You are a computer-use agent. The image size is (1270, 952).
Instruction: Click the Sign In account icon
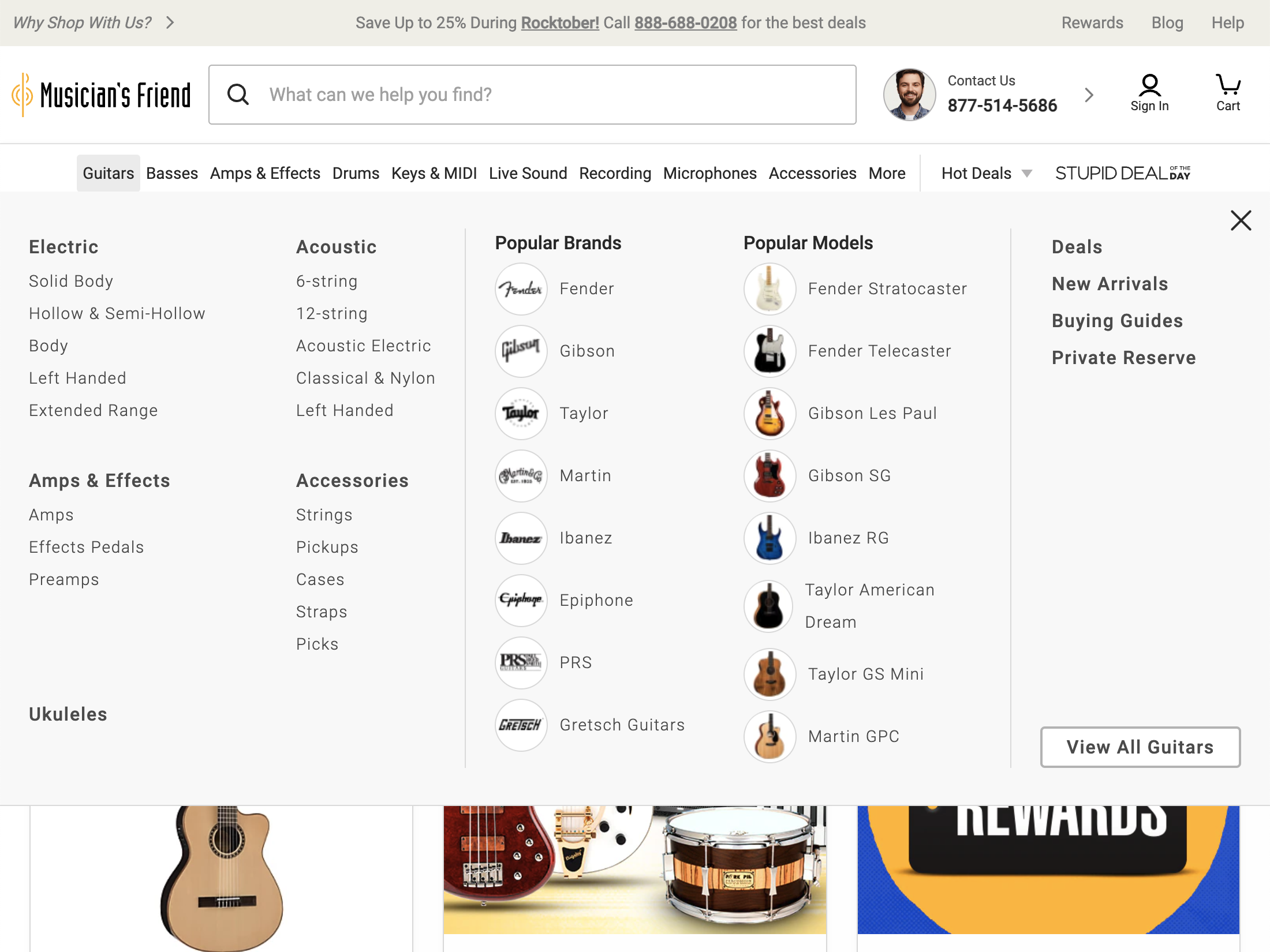click(x=1149, y=87)
